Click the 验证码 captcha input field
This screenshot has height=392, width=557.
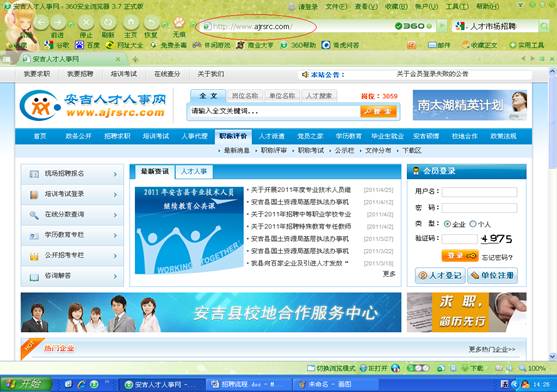[x=459, y=239]
